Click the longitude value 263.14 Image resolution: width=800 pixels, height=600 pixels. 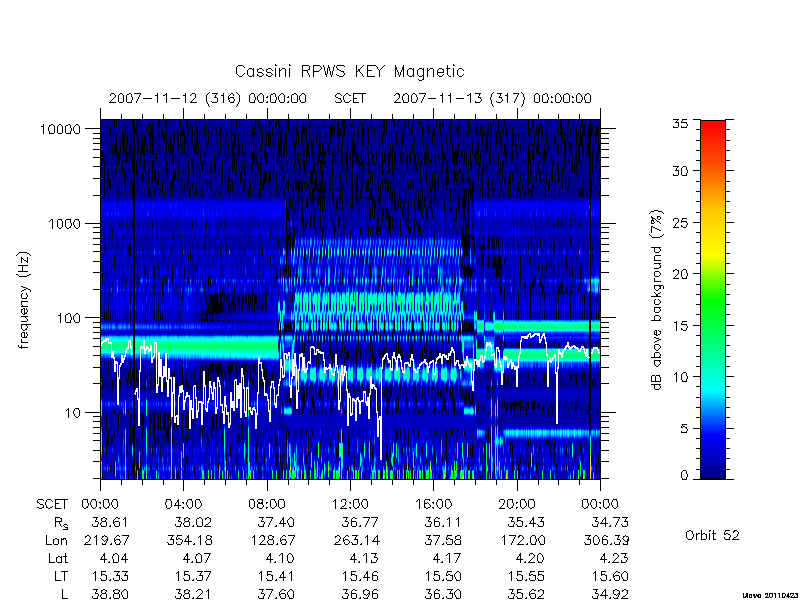coord(356,540)
